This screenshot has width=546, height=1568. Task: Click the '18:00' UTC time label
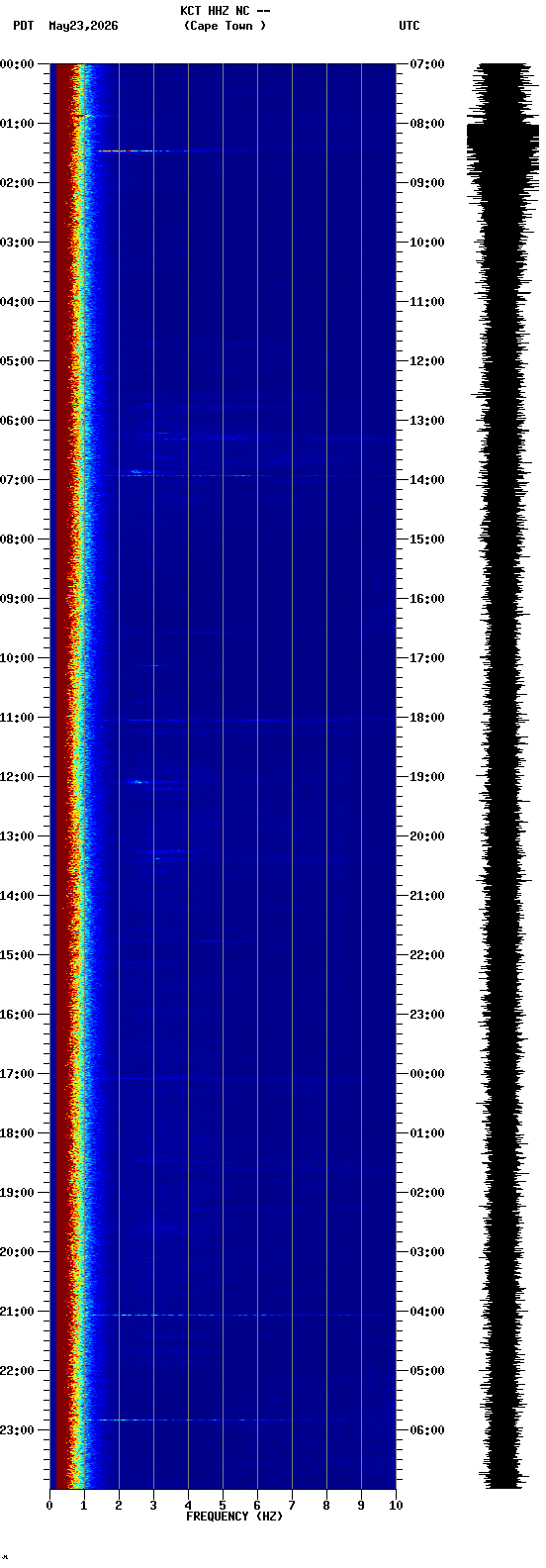pos(427,718)
